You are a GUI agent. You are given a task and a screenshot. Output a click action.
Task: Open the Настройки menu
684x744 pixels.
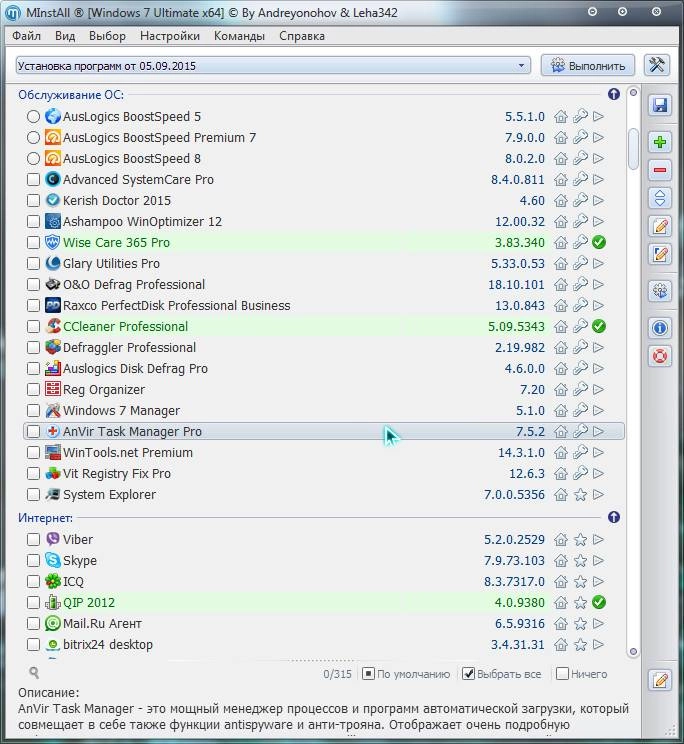coord(170,36)
